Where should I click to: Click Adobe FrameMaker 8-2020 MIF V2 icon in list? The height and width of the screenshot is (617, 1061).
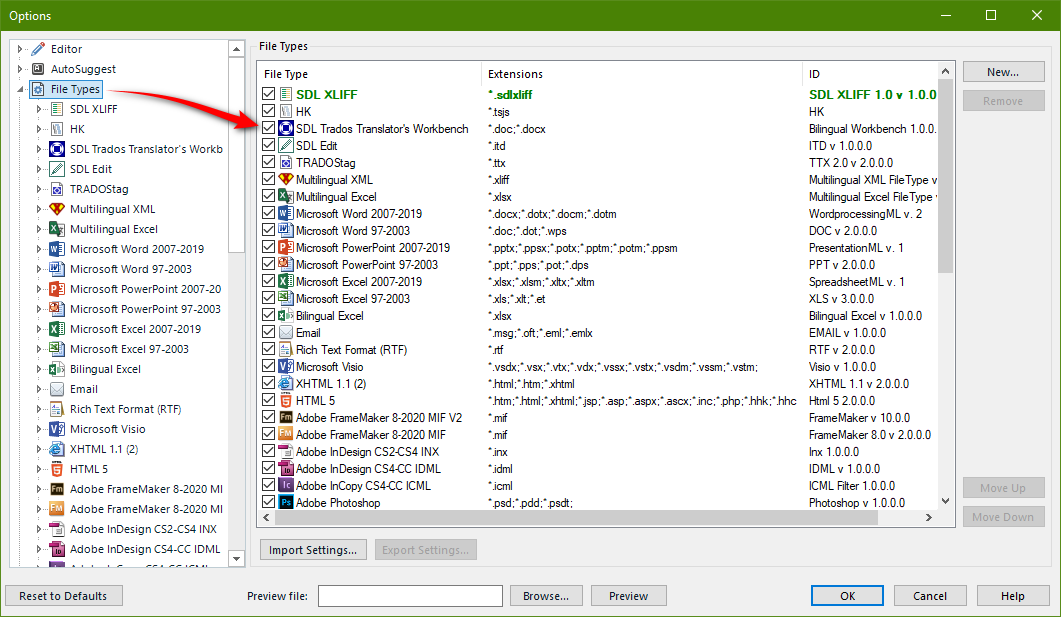(x=286, y=417)
